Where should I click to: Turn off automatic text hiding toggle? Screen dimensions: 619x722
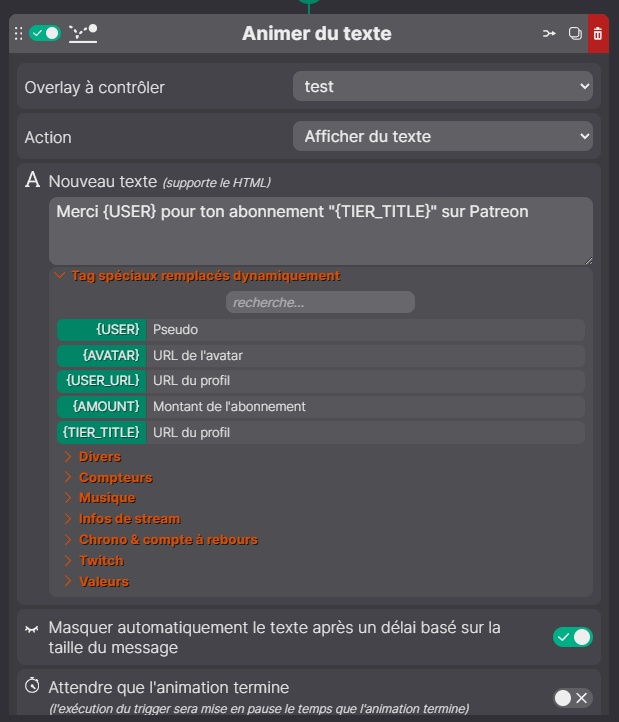click(573, 637)
